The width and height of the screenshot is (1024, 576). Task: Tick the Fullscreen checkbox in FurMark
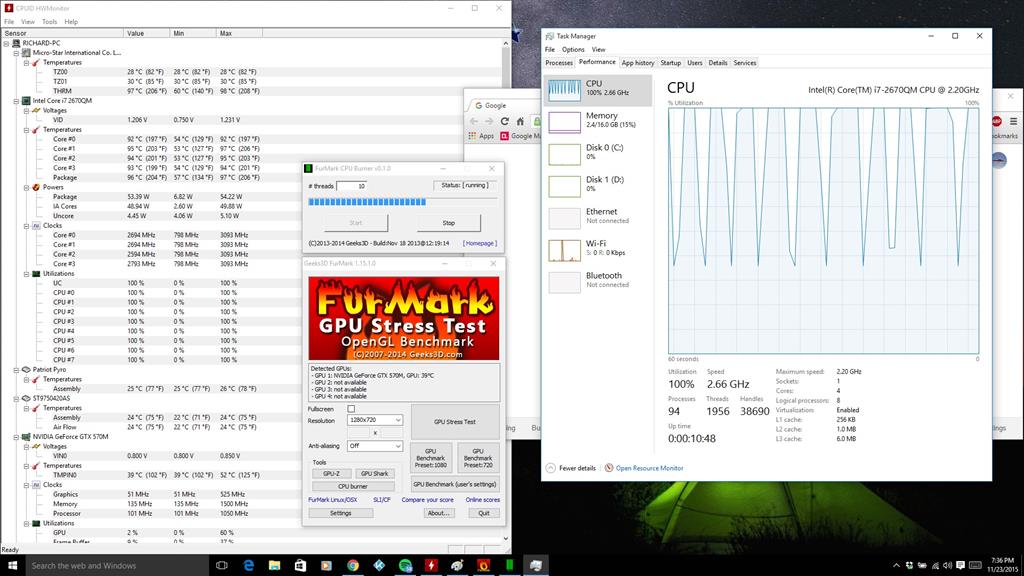point(351,409)
